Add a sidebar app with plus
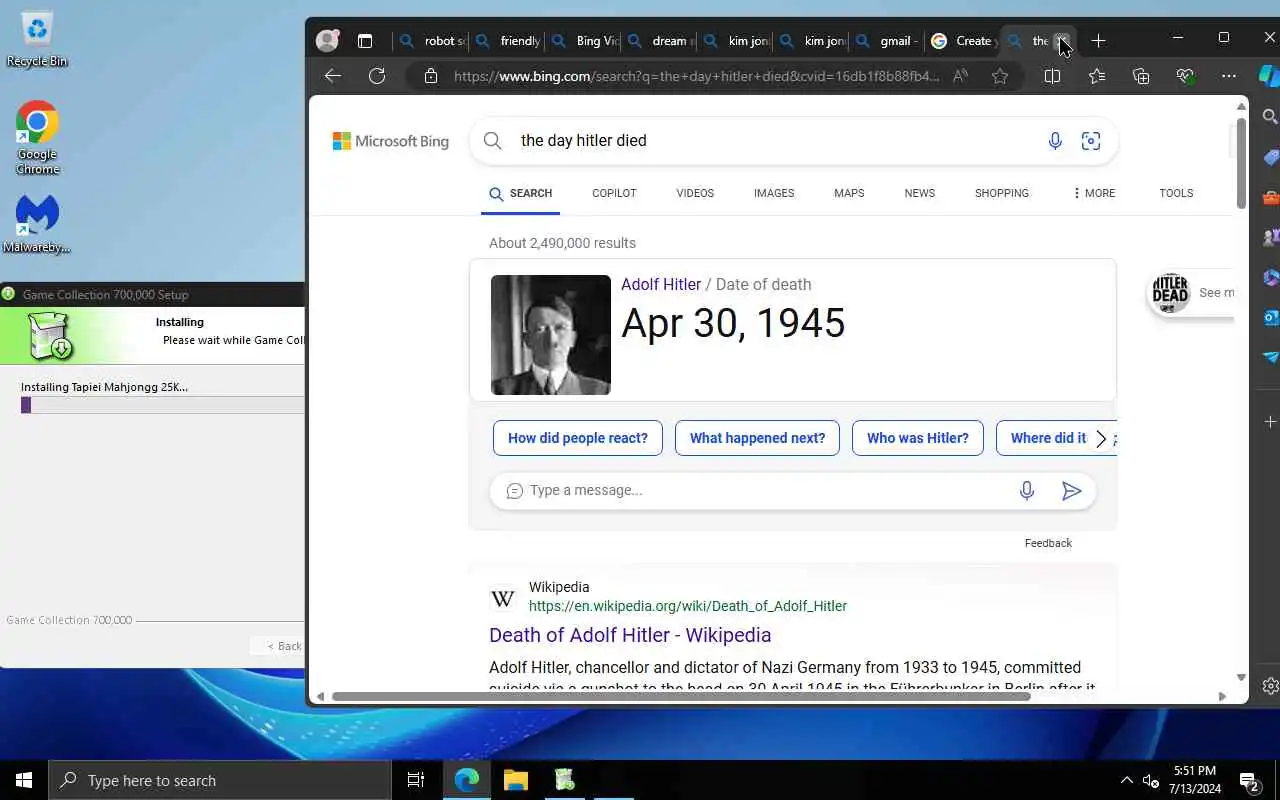 (x=1270, y=422)
